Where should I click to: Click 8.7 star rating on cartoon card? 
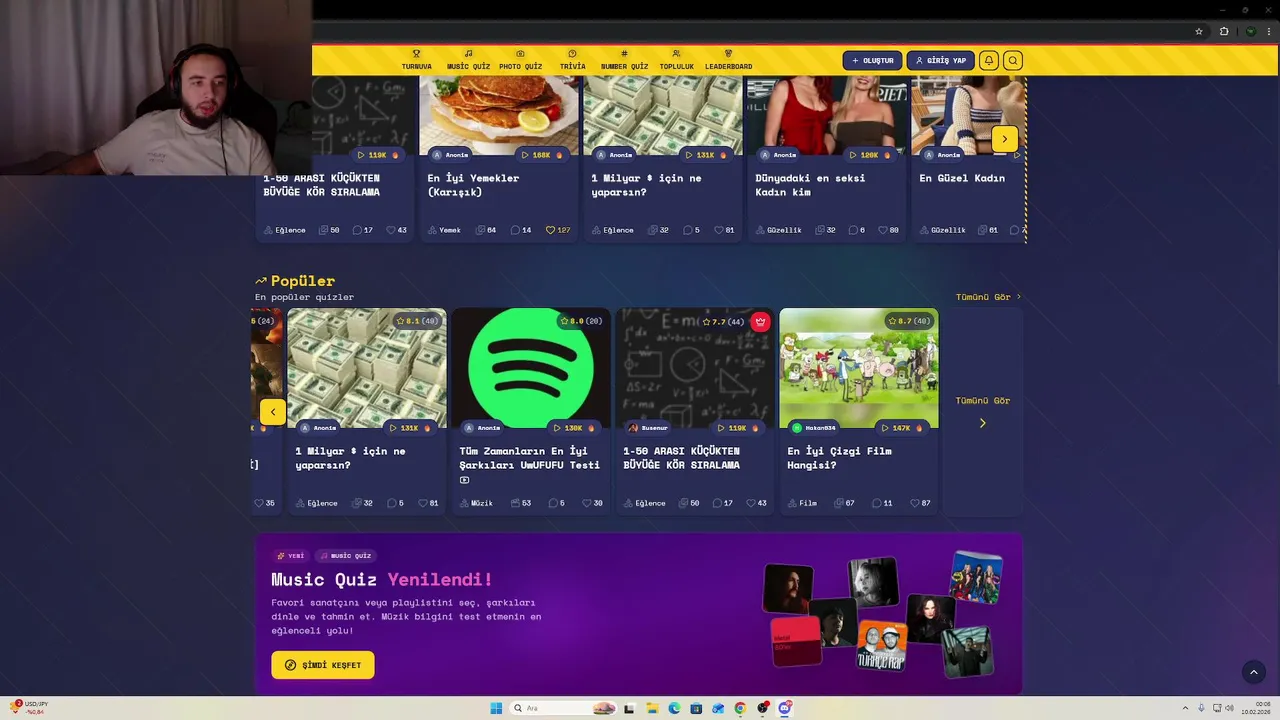click(x=909, y=321)
